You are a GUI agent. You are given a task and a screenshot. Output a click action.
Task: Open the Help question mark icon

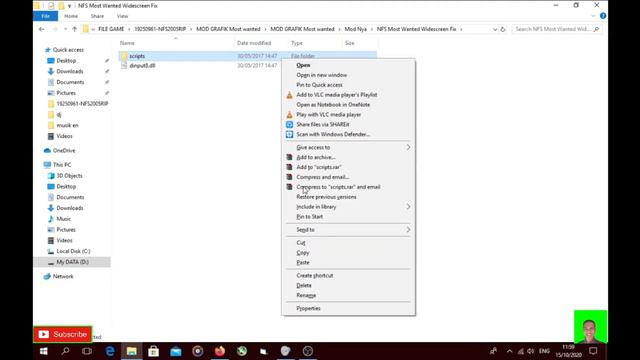pos(603,16)
